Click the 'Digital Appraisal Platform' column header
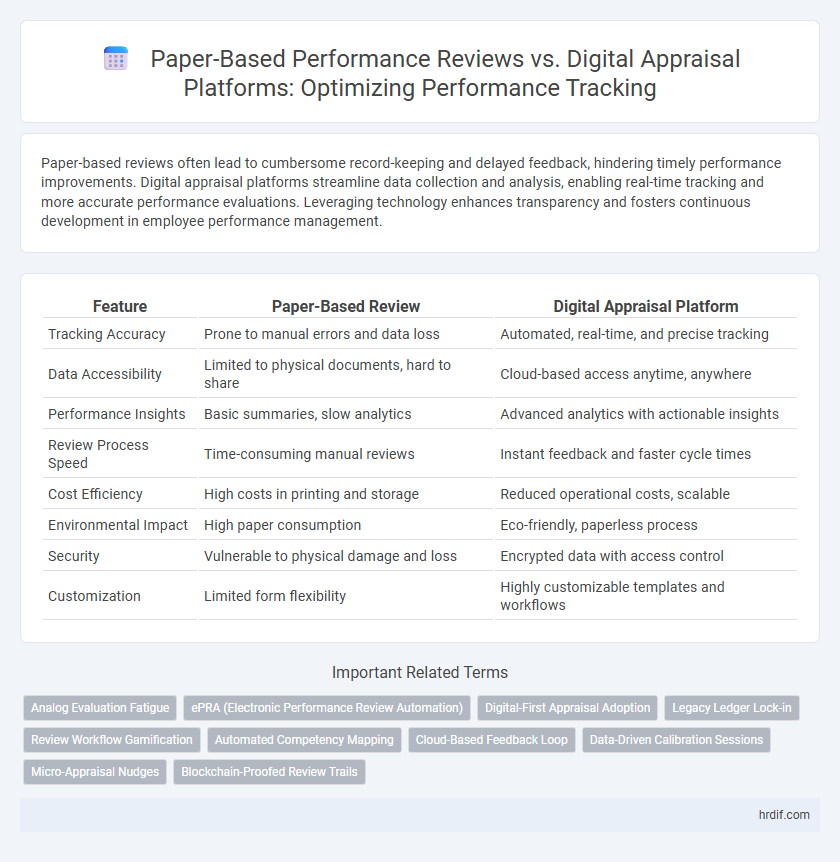The image size is (840, 862). (x=646, y=306)
